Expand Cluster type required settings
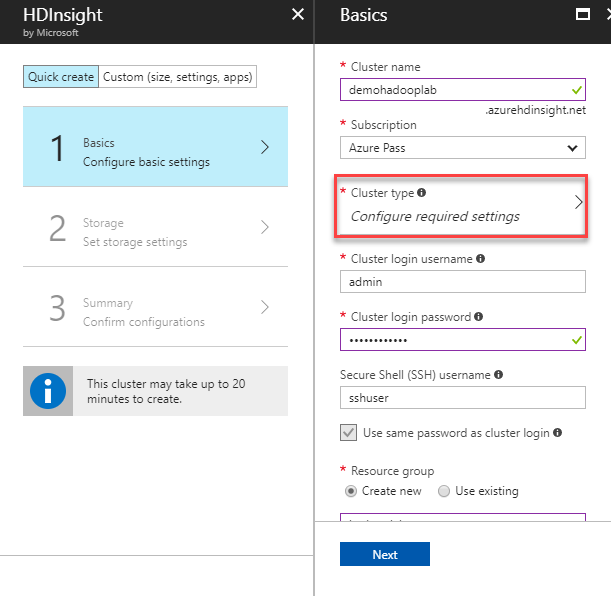 tap(461, 205)
